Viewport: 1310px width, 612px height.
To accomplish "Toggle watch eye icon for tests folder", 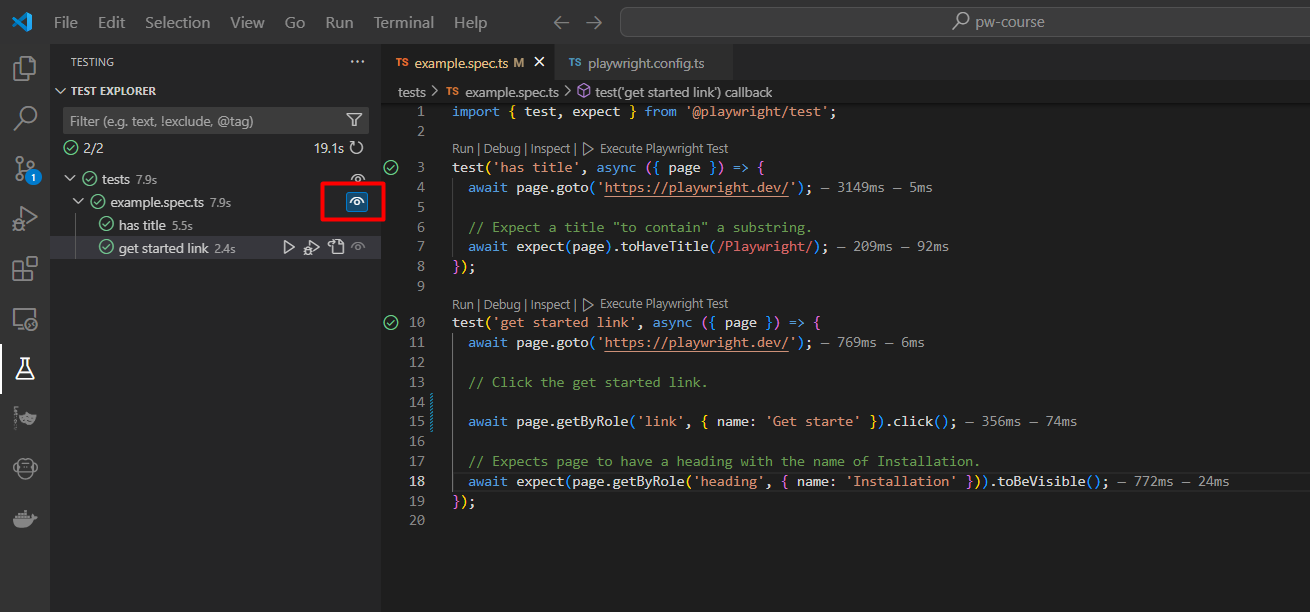I will pyautogui.click(x=357, y=179).
